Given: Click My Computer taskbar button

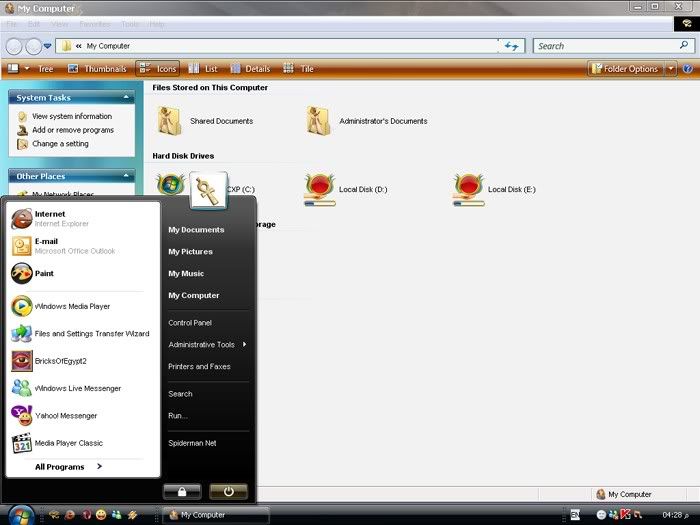Looking at the screenshot, I should coord(216,515).
